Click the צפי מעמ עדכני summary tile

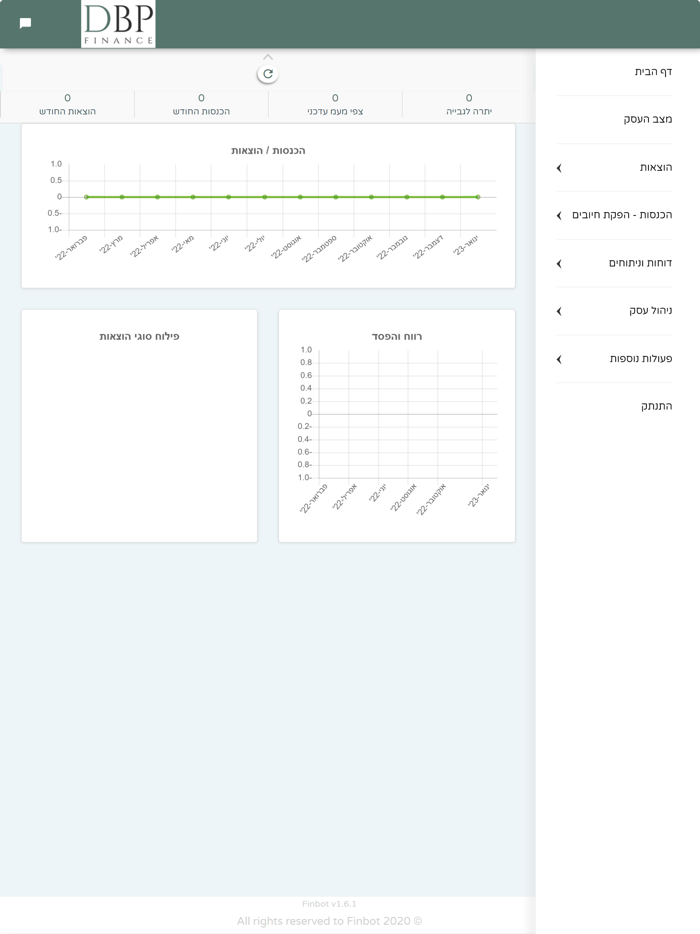coord(335,104)
